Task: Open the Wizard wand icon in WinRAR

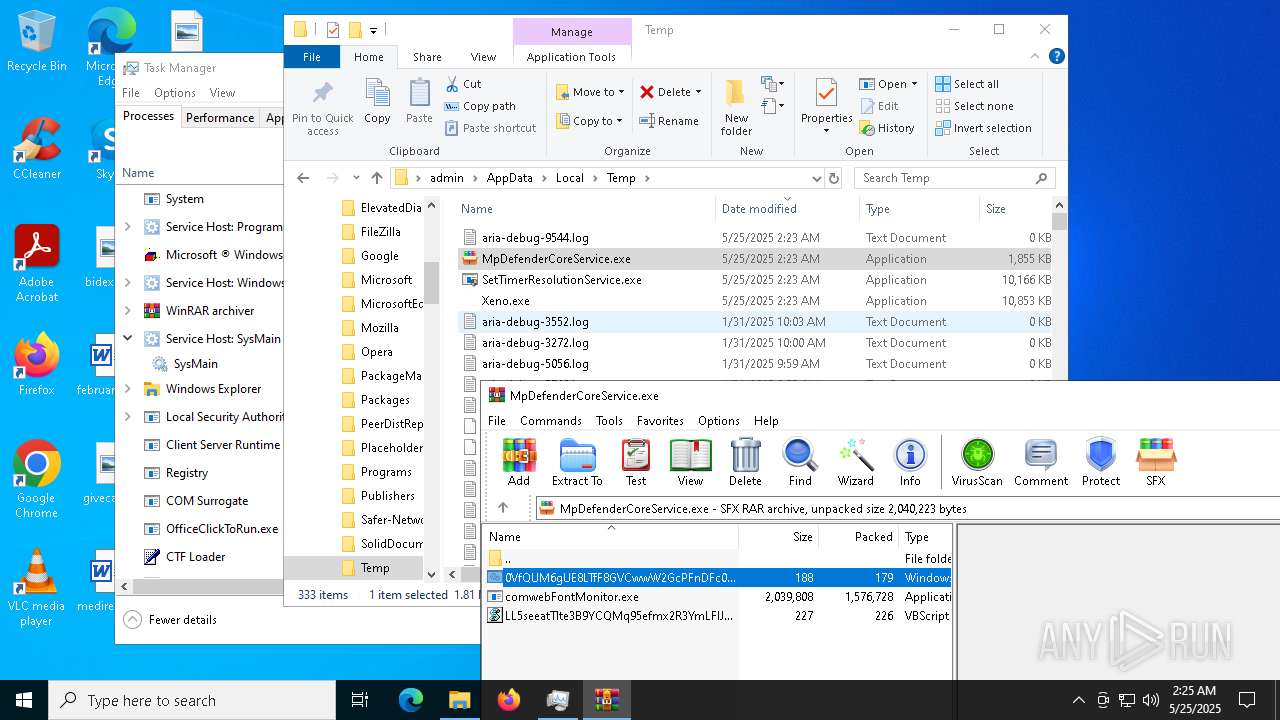Action: (855, 463)
